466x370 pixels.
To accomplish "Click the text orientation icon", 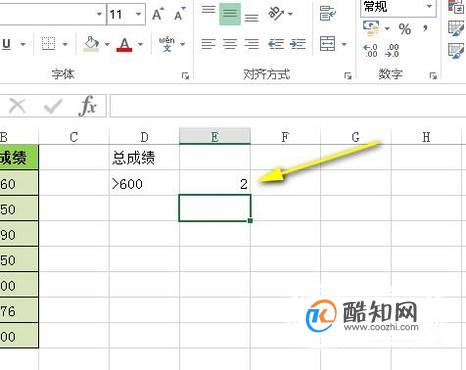I will 276,13.
